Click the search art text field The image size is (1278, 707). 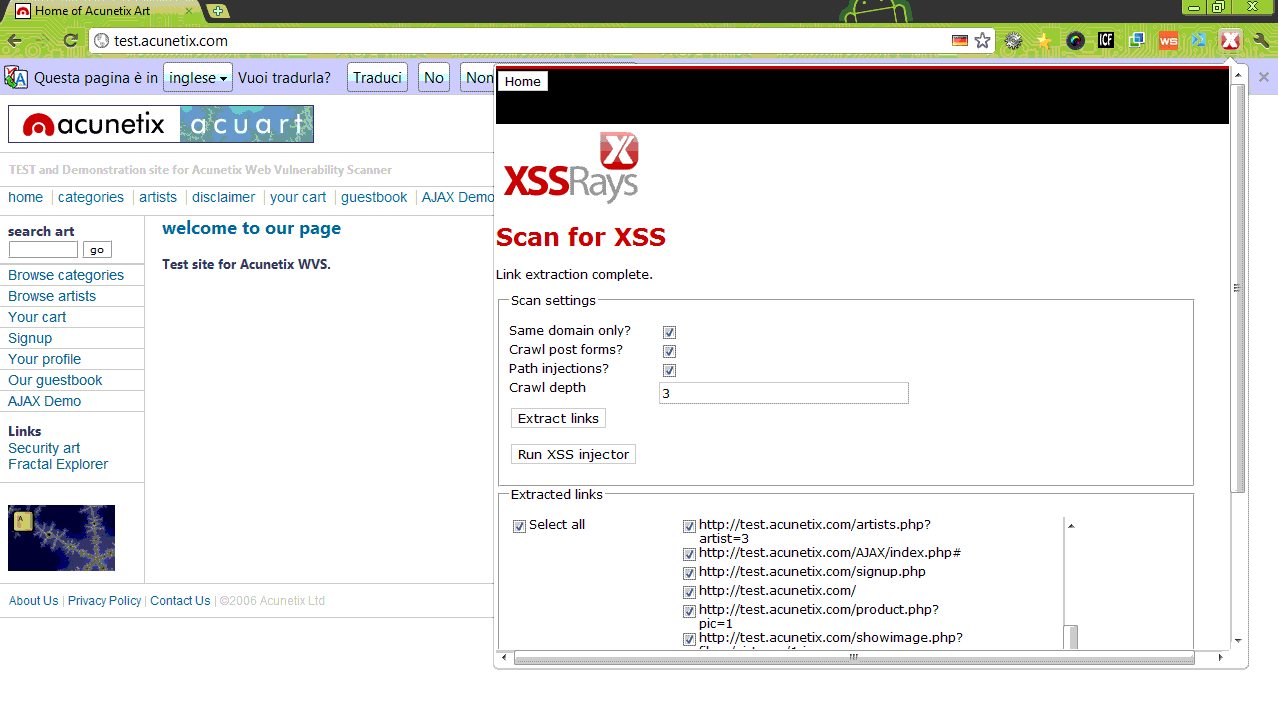tap(43, 250)
